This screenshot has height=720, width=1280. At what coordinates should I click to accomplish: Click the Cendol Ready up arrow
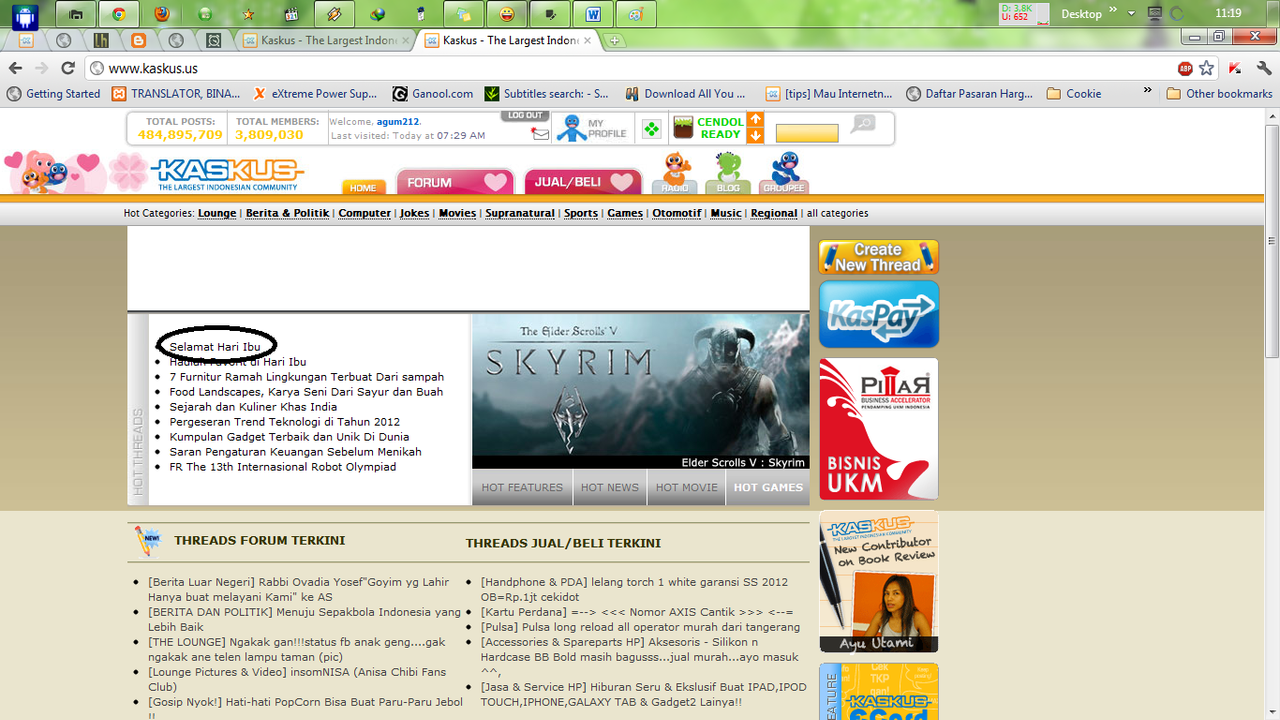tap(756, 120)
